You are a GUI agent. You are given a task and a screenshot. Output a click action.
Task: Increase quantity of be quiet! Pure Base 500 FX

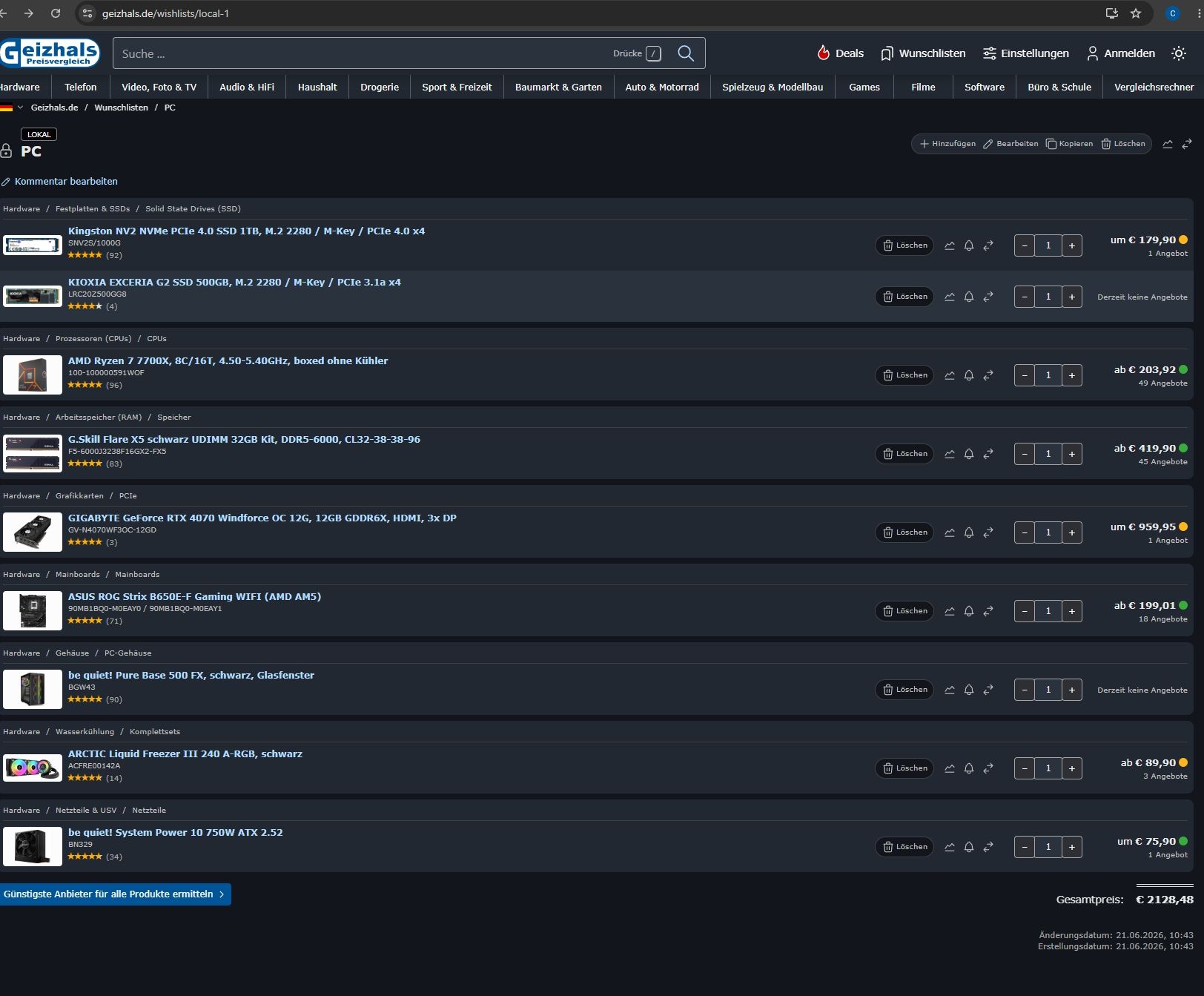tap(1072, 690)
